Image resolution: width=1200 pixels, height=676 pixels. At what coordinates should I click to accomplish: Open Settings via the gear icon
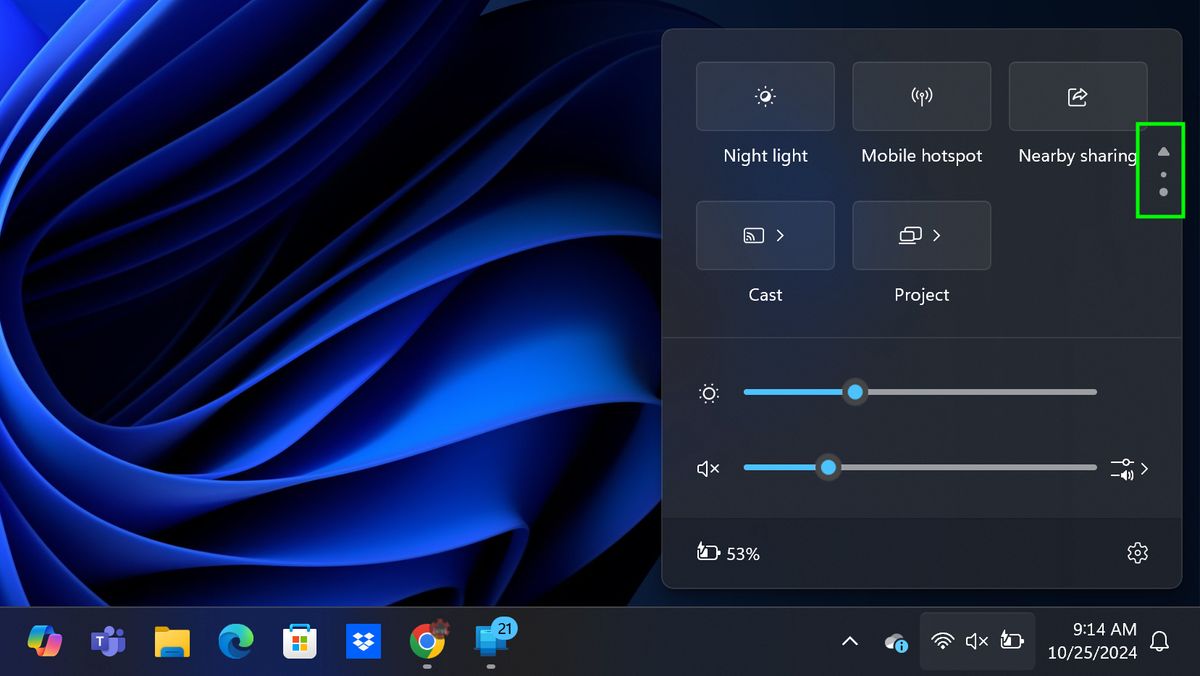[x=1137, y=552]
